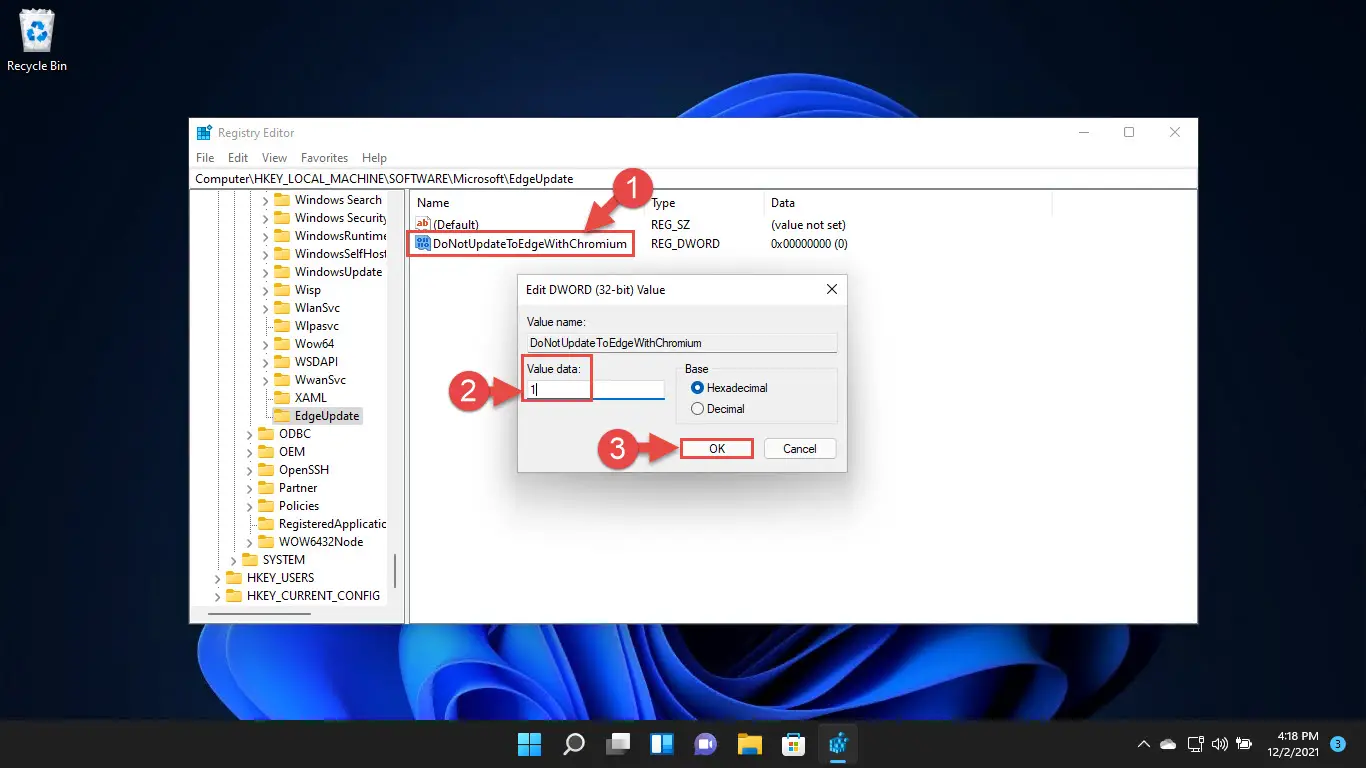Expand the Wisp key

click(x=265, y=290)
